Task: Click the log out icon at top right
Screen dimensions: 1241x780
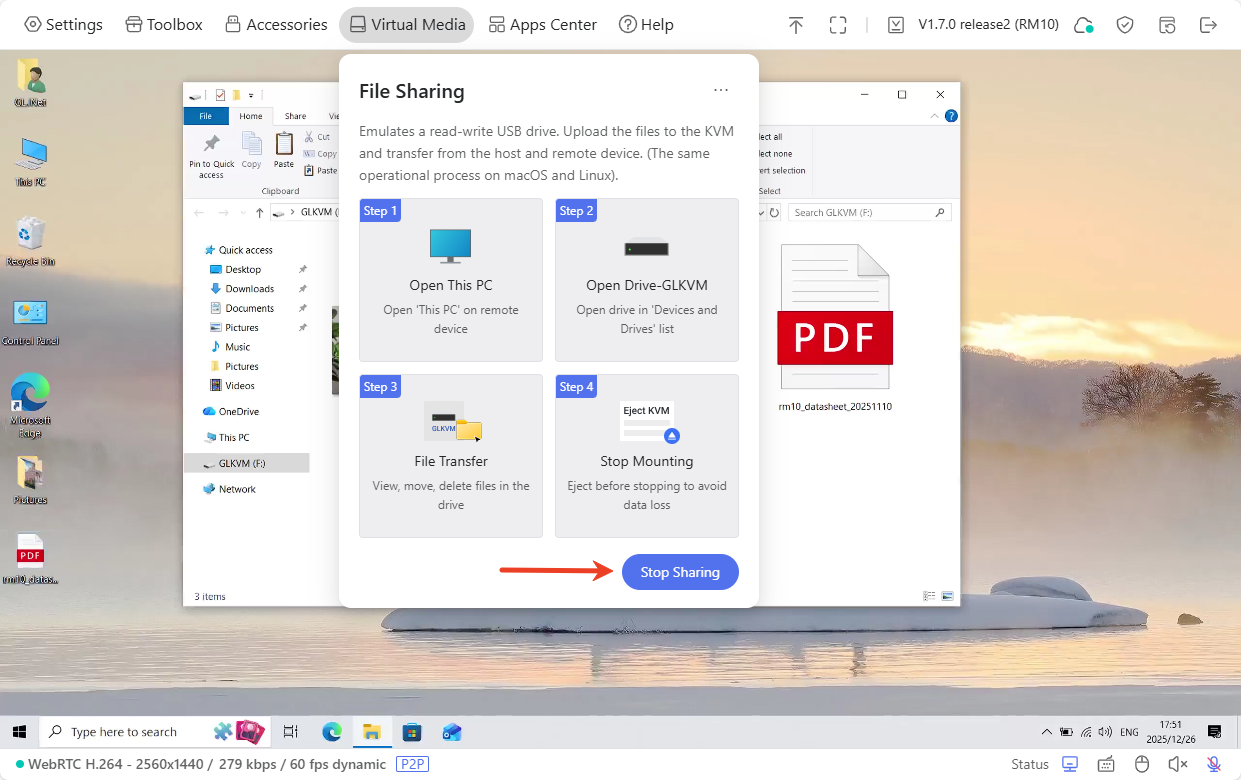Action: click(1208, 25)
